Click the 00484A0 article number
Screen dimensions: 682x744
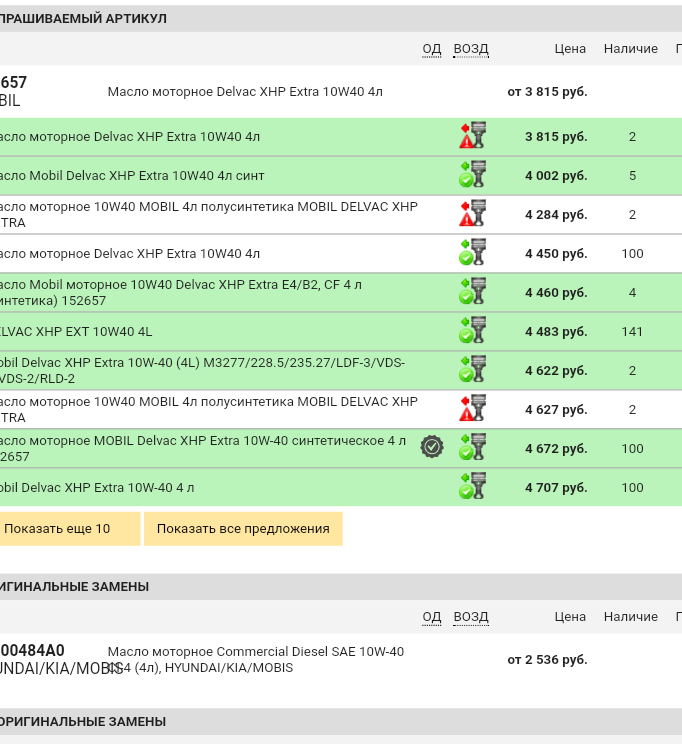click(x=32, y=650)
